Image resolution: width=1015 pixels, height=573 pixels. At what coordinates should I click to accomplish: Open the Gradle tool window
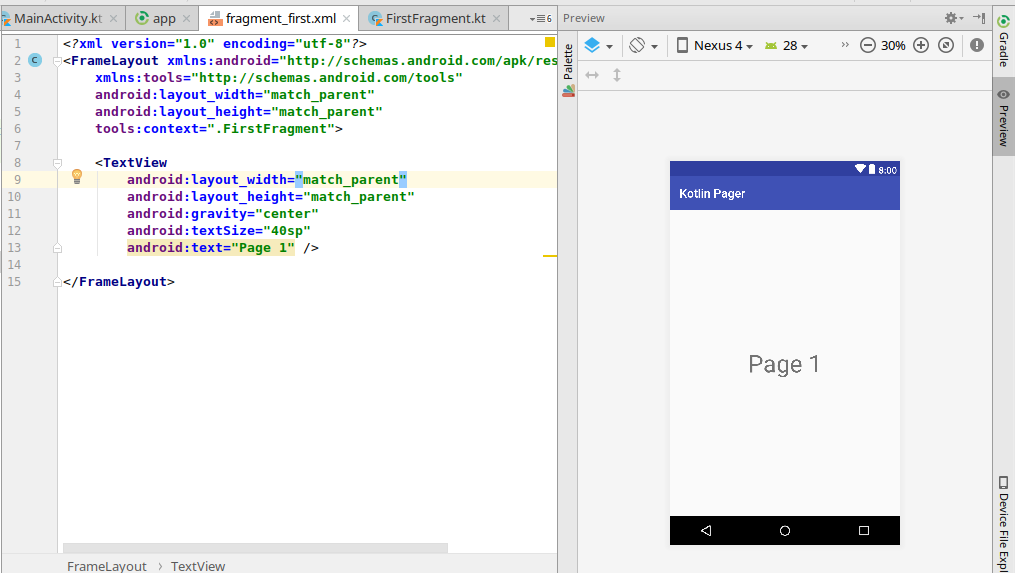[x=1003, y=41]
